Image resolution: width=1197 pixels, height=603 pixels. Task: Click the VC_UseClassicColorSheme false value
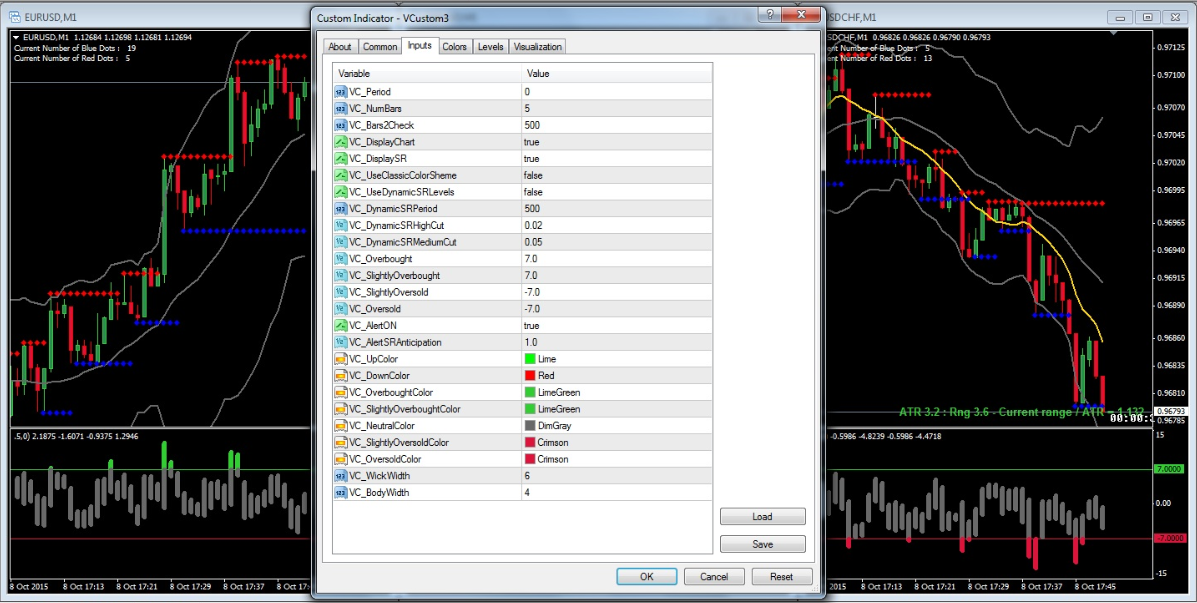tap(534, 176)
